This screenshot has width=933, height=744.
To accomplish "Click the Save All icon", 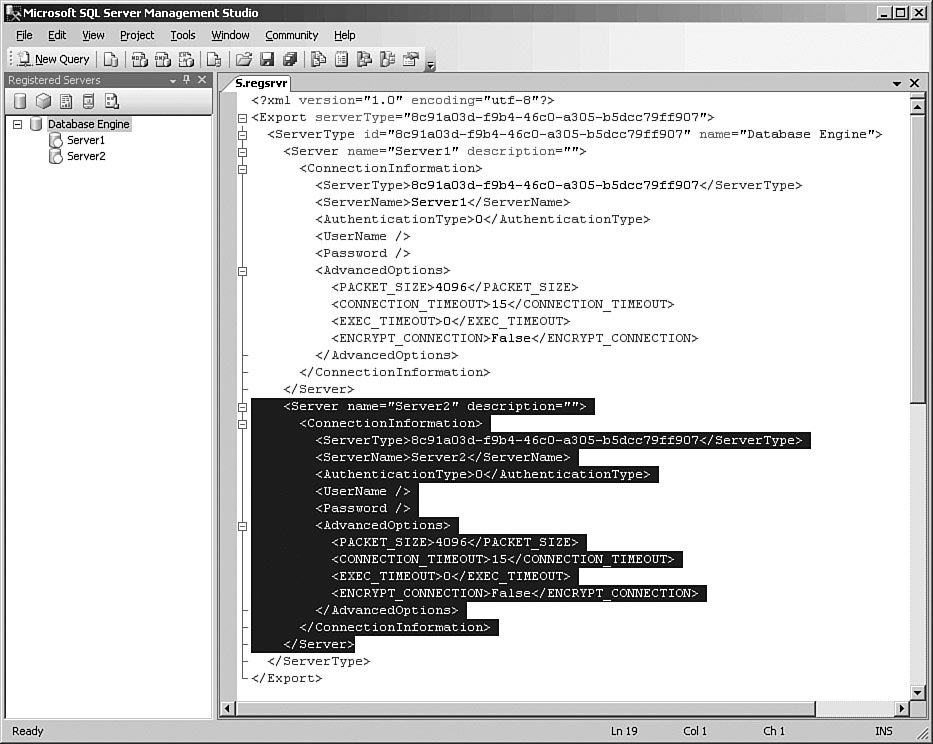I will 290,59.
